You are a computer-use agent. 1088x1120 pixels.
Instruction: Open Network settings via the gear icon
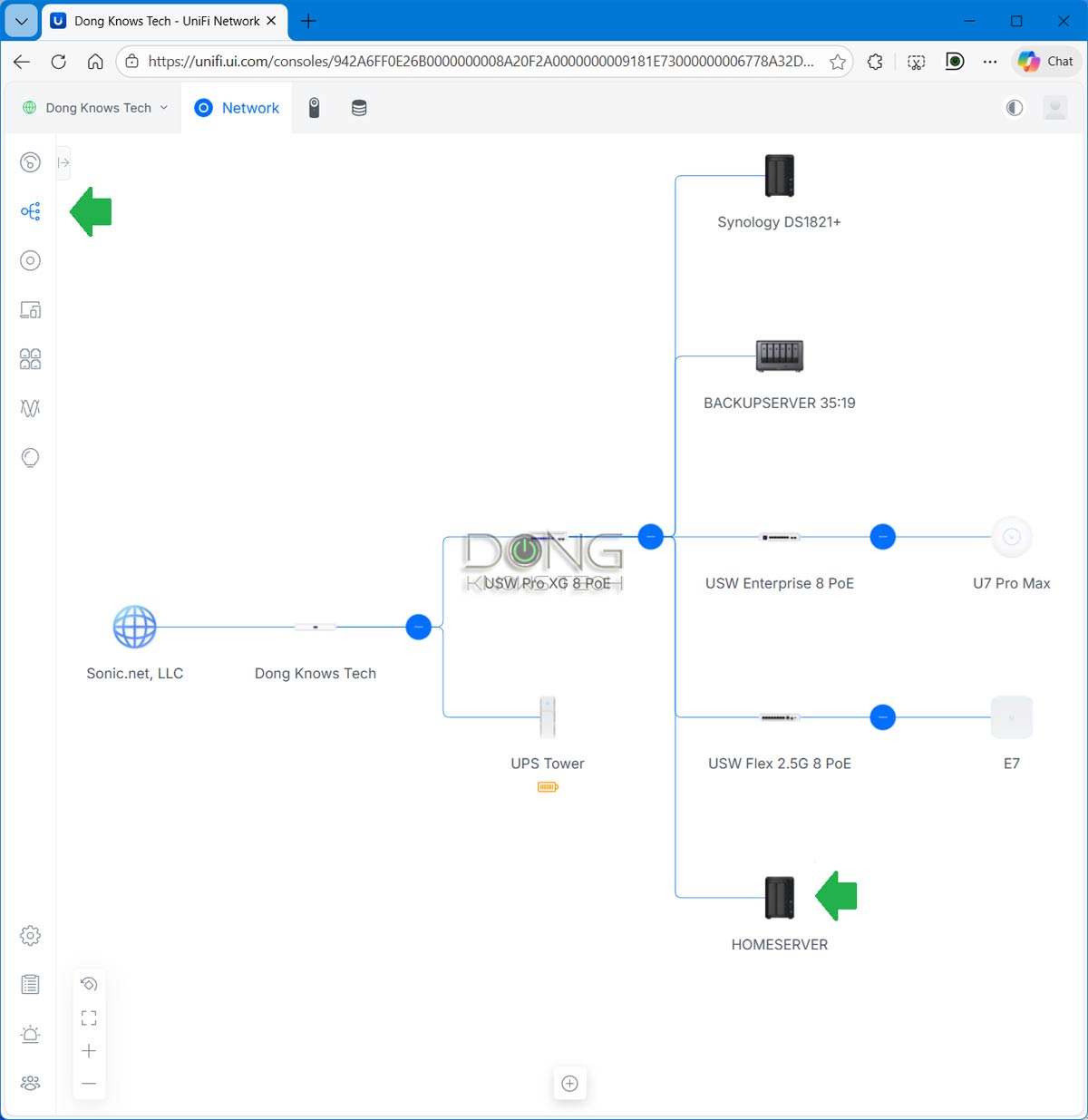click(x=30, y=935)
